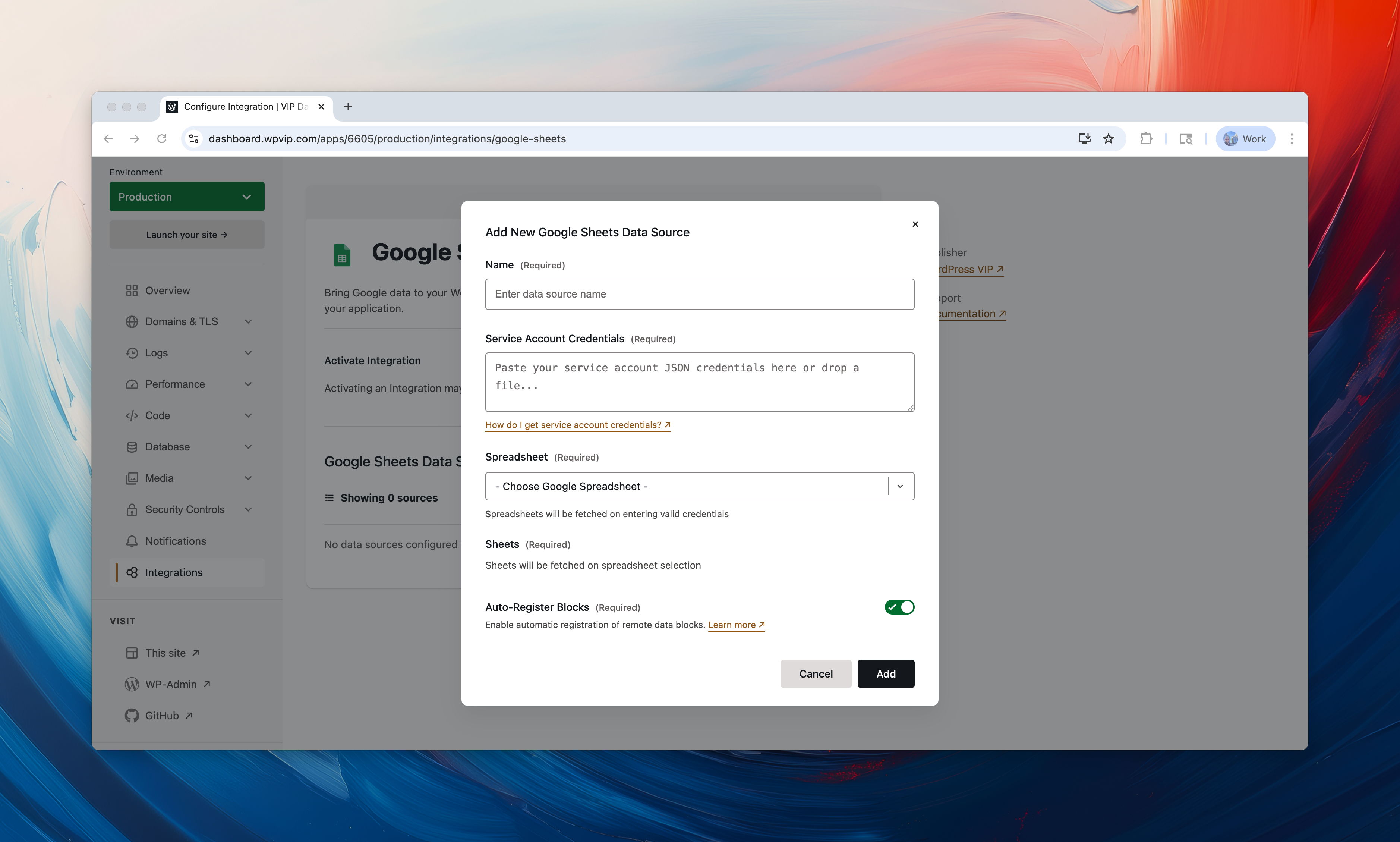1400x842 pixels.
Task: Reload the page with refresh icon
Action: point(162,138)
